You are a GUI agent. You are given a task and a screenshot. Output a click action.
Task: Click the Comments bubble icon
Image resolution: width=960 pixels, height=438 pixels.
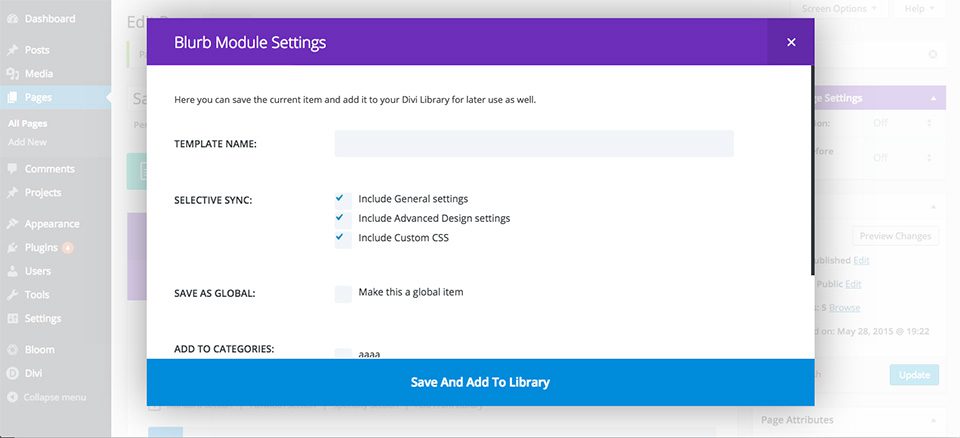pos(12,169)
